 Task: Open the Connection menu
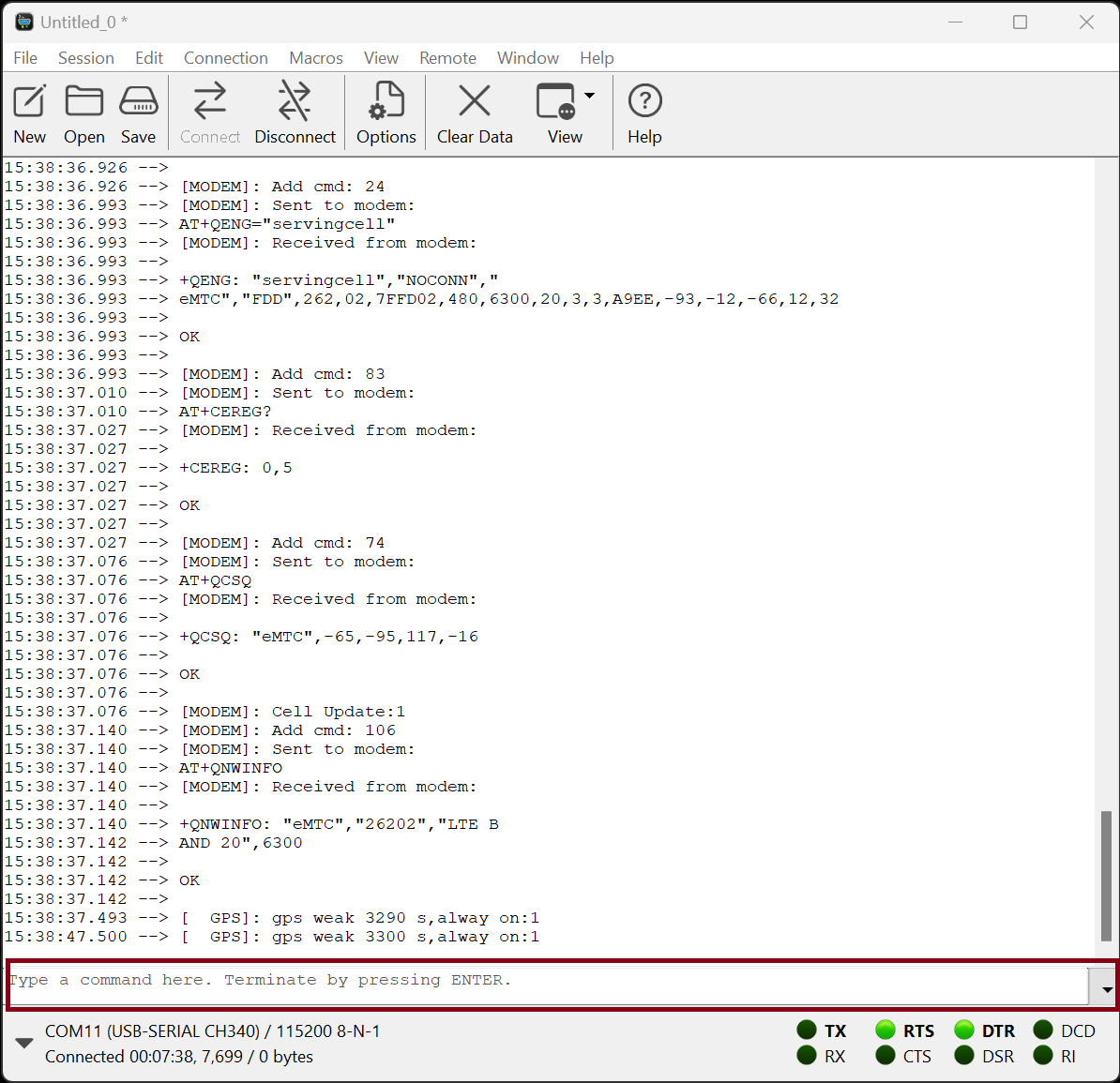225,58
